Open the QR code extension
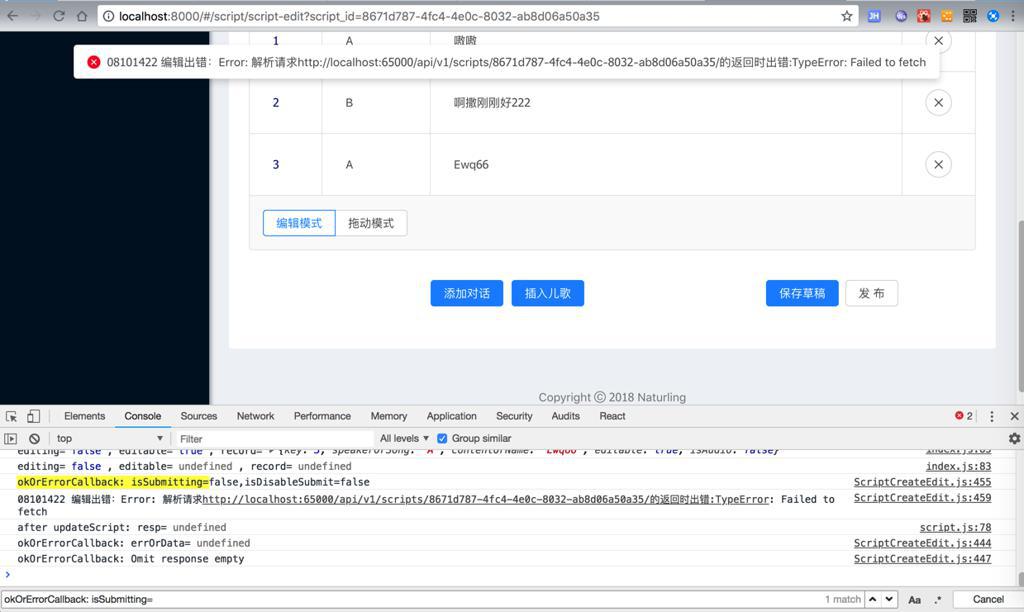The height and width of the screenshot is (612, 1024). click(970, 16)
